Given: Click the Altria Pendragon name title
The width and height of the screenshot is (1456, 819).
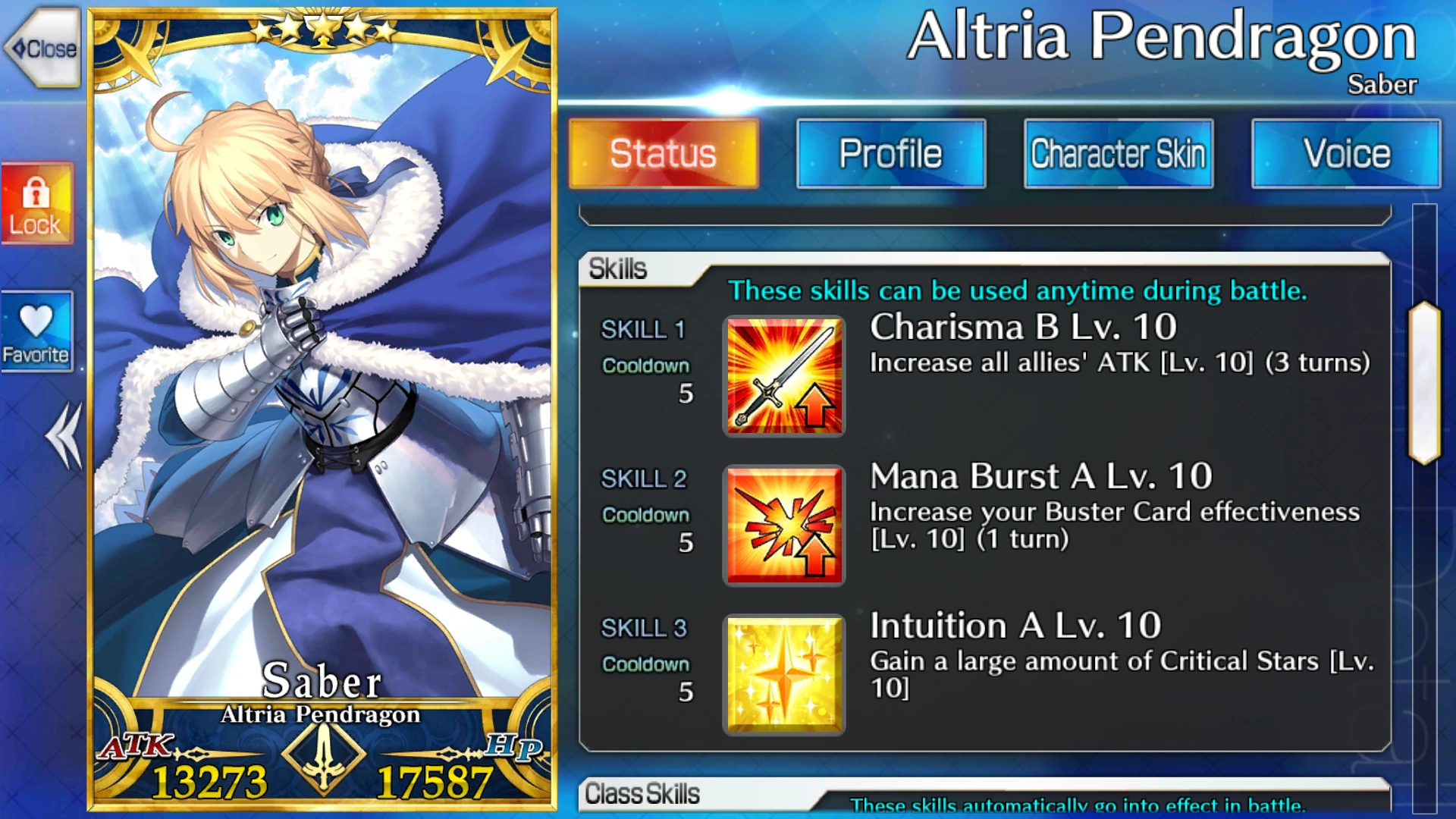Looking at the screenshot, I should [x=1162, y=36].
